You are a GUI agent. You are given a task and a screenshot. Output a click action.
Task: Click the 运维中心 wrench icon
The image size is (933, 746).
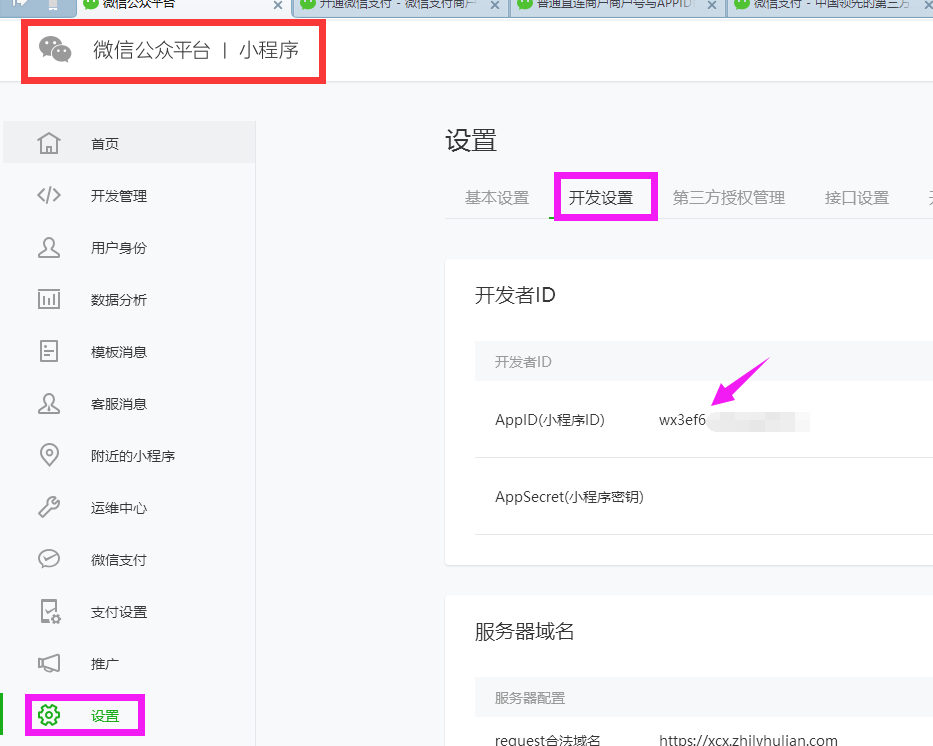click(x=49, y=507)
